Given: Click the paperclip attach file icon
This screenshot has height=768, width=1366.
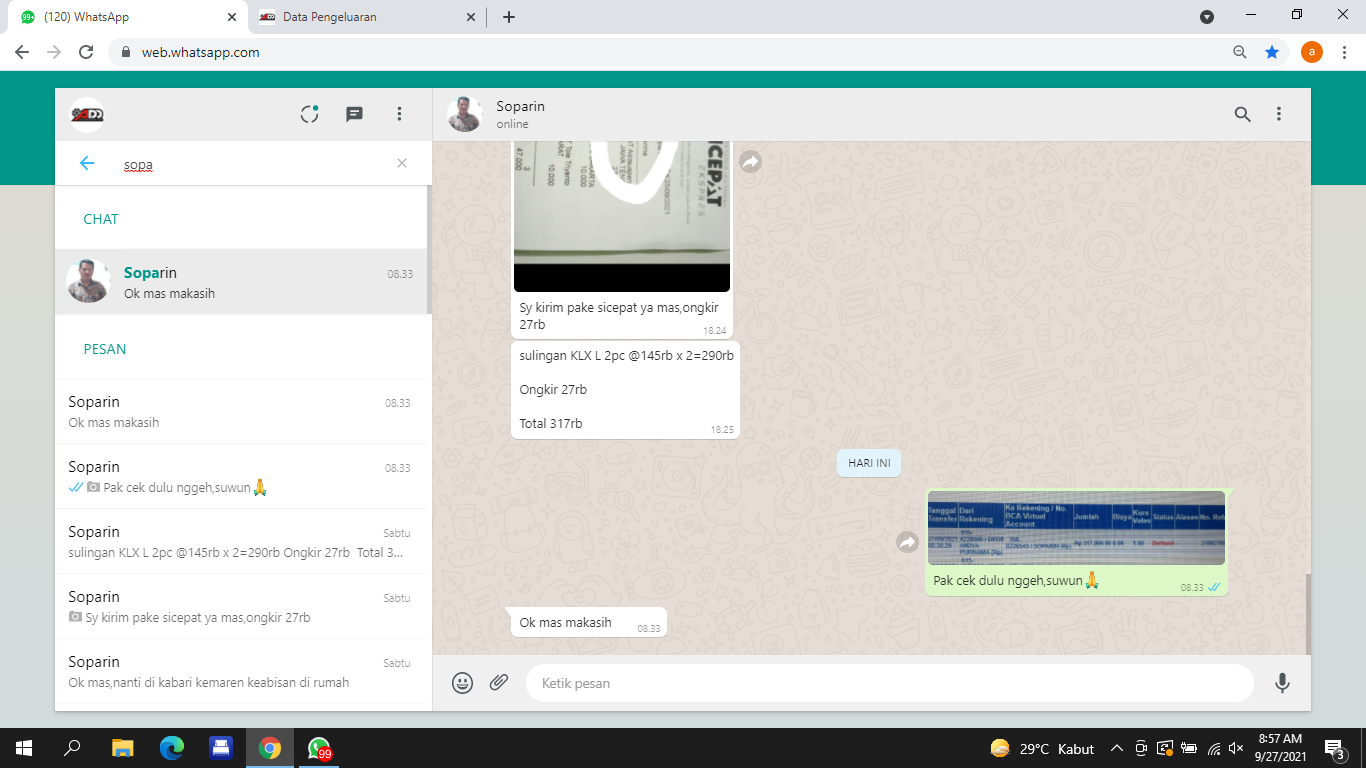Looking at the screenshot, I should point(499,683).
